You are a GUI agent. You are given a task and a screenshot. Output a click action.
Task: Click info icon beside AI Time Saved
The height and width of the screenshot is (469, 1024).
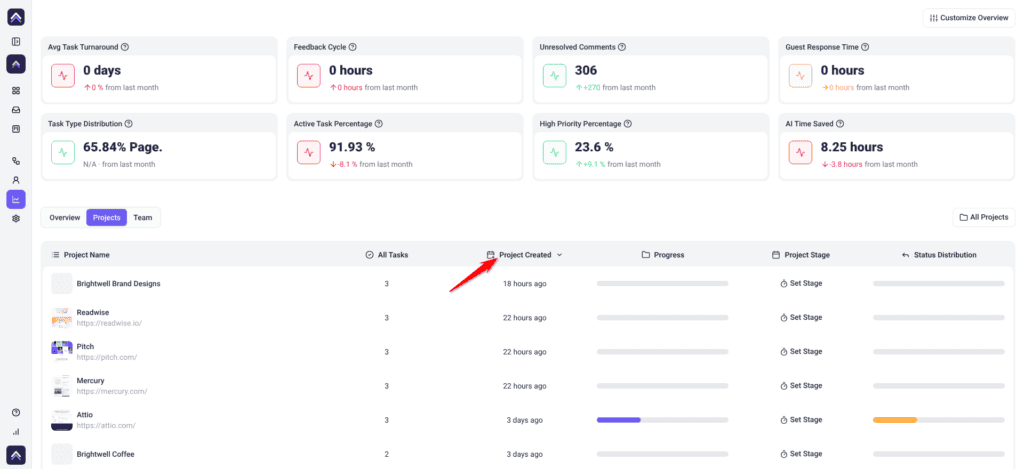840,123
